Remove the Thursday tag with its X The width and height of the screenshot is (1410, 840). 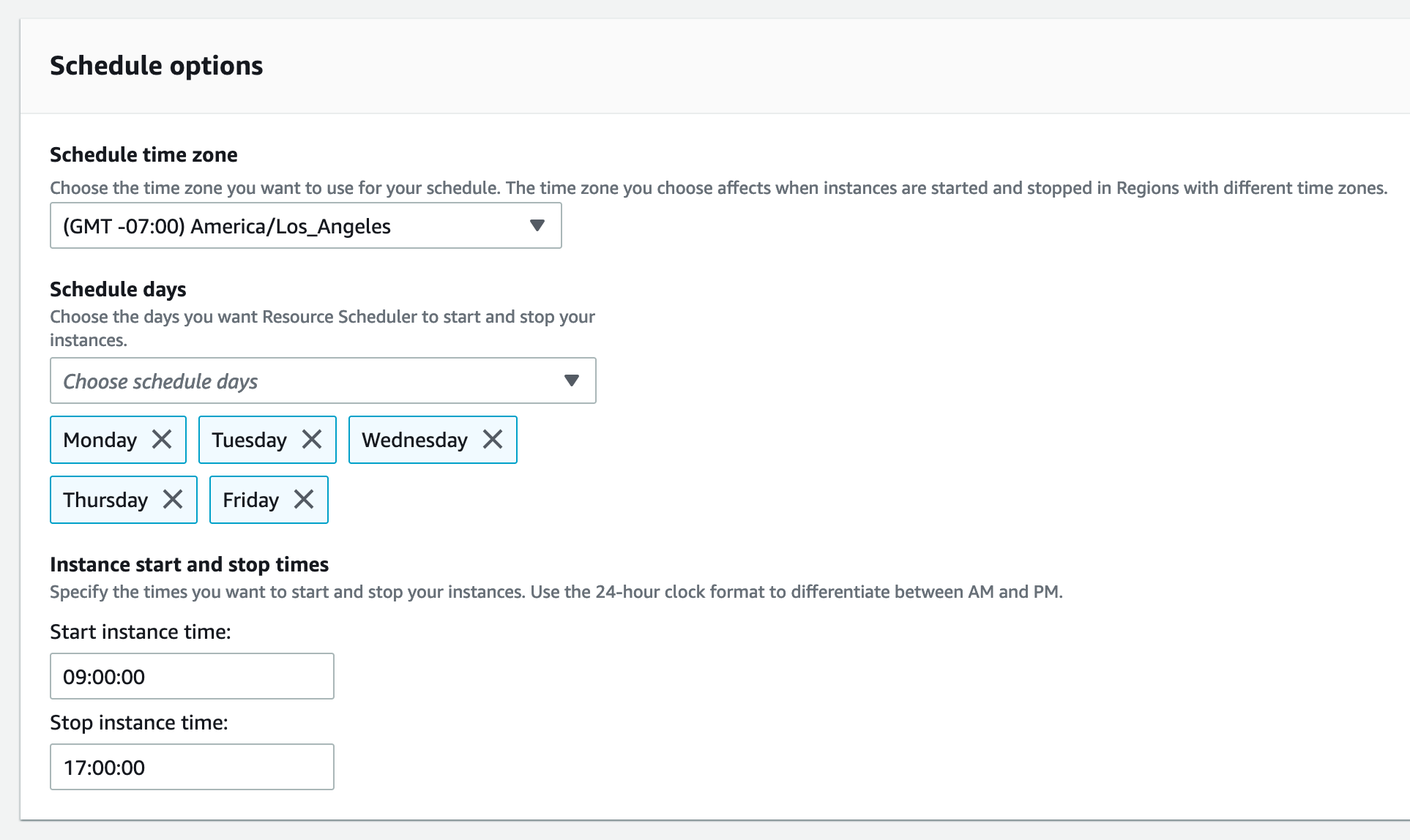[173, 500]
